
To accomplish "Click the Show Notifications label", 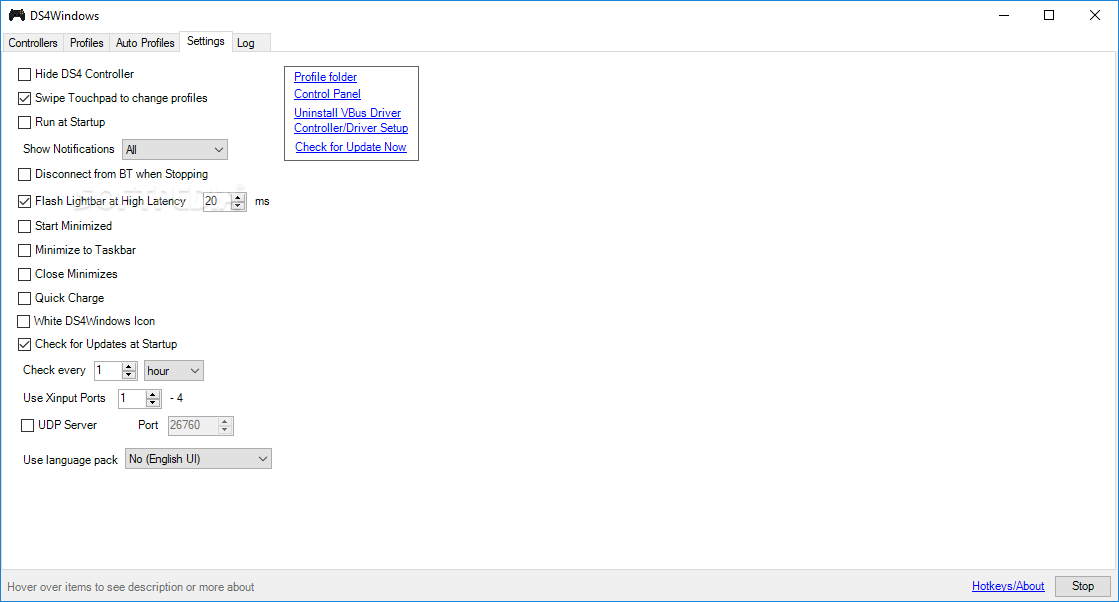I will coord(69,149).
